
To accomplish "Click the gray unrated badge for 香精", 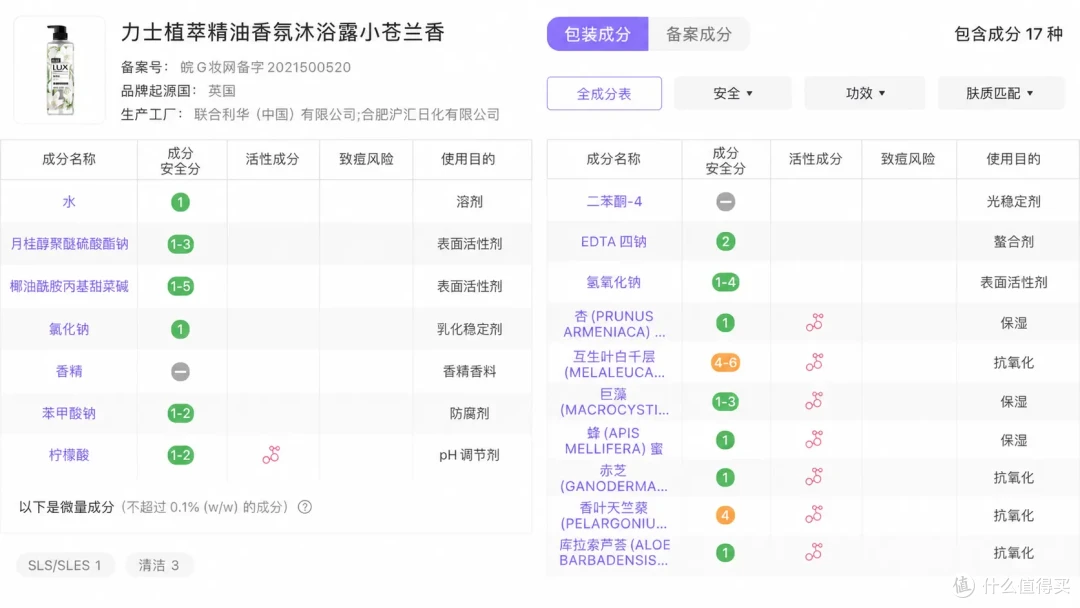I will pos(180,372).
